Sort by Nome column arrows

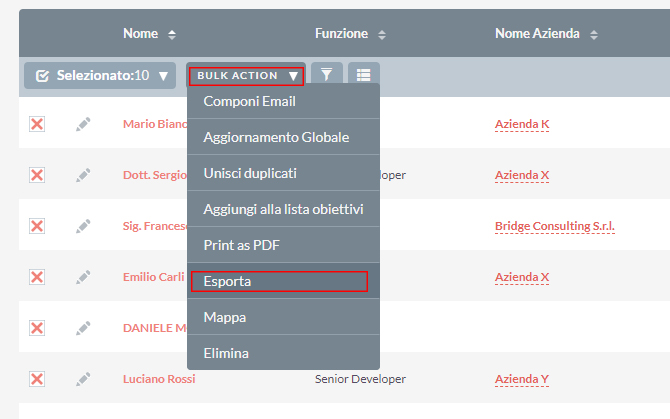pos(172,34)
